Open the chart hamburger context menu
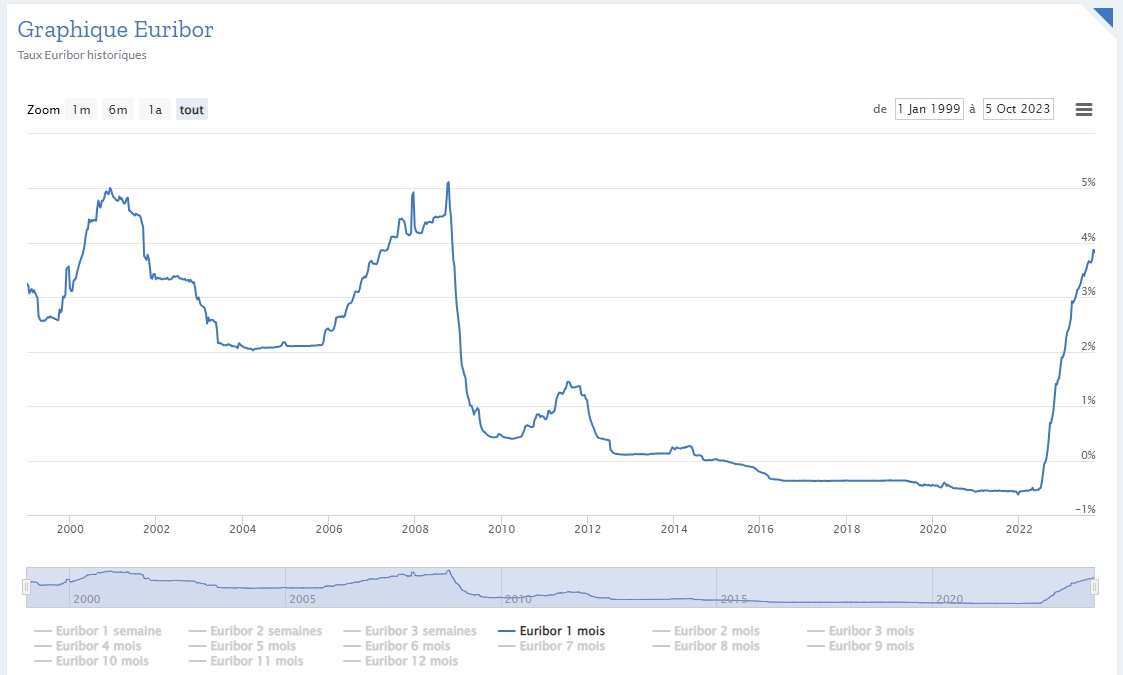The height and width of the screenshot is (675, 1123). pos(1084,110)
